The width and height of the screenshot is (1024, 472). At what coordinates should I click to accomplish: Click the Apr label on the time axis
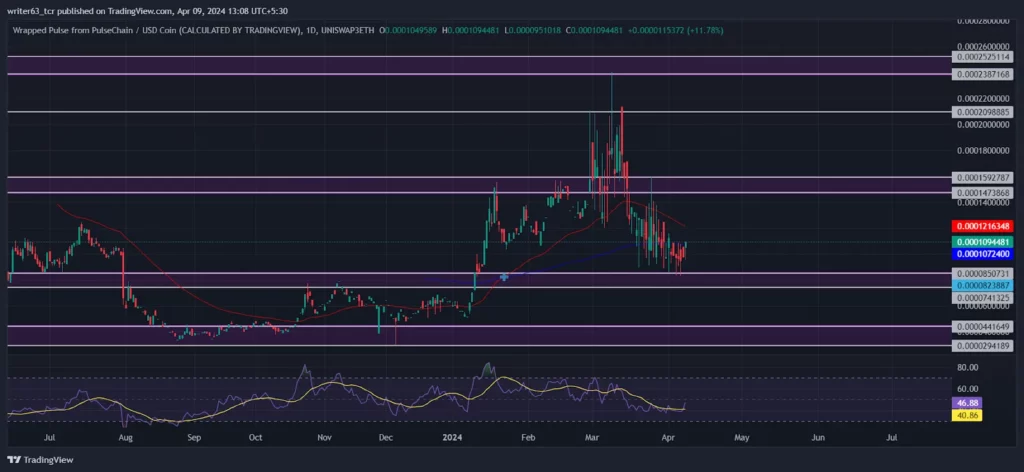667,437
